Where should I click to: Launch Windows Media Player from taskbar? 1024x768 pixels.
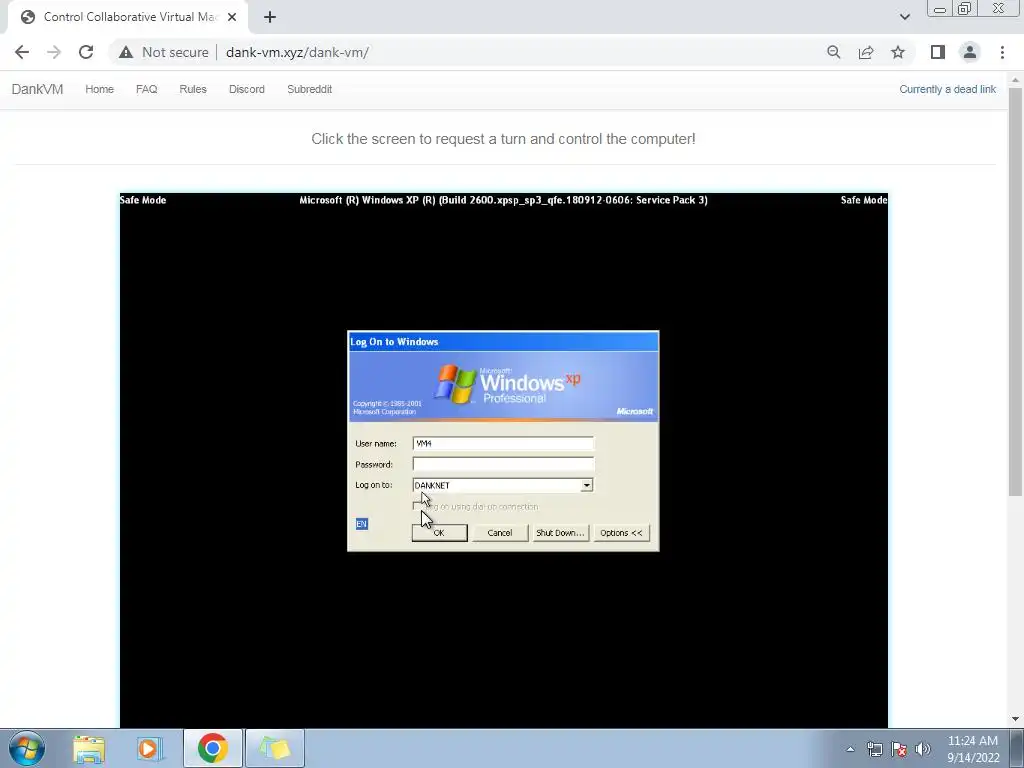click(150, 748)
